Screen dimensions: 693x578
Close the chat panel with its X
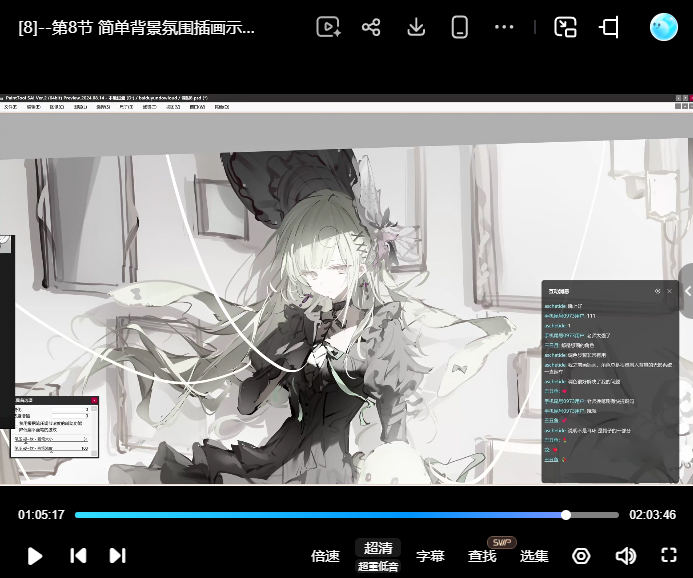(670, 291)
